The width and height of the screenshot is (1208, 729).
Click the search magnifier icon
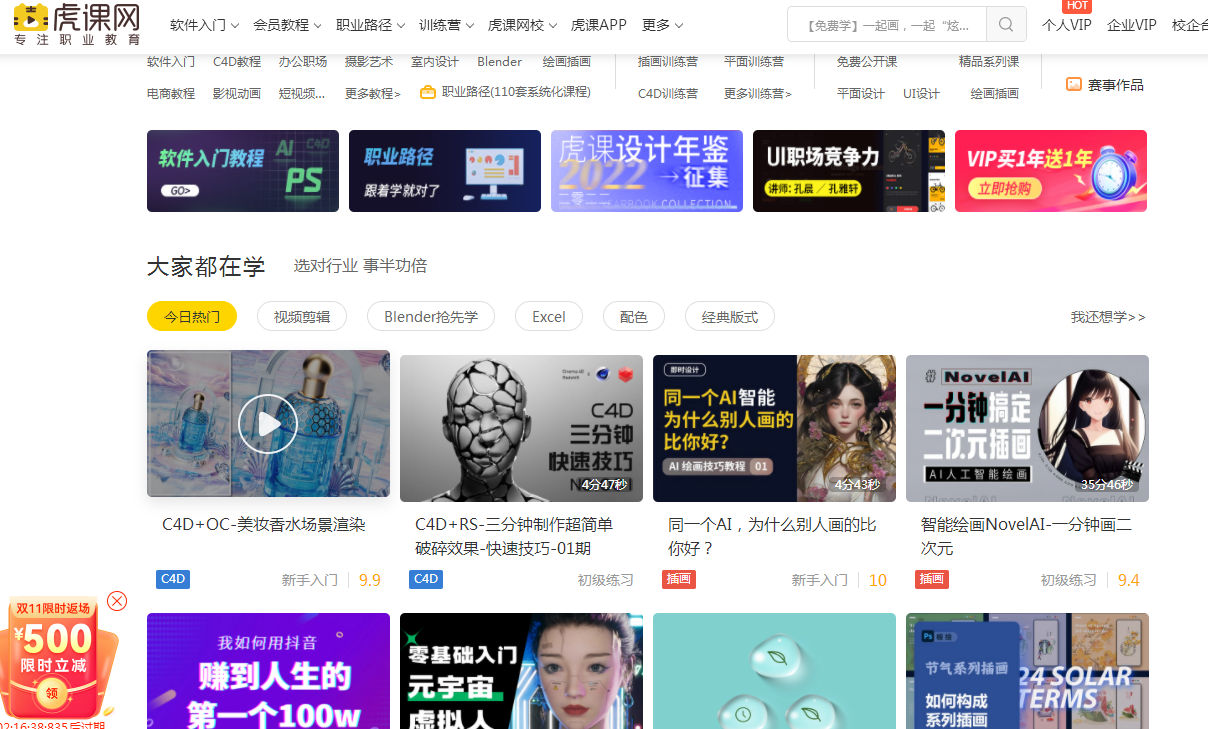point(1006,25)
